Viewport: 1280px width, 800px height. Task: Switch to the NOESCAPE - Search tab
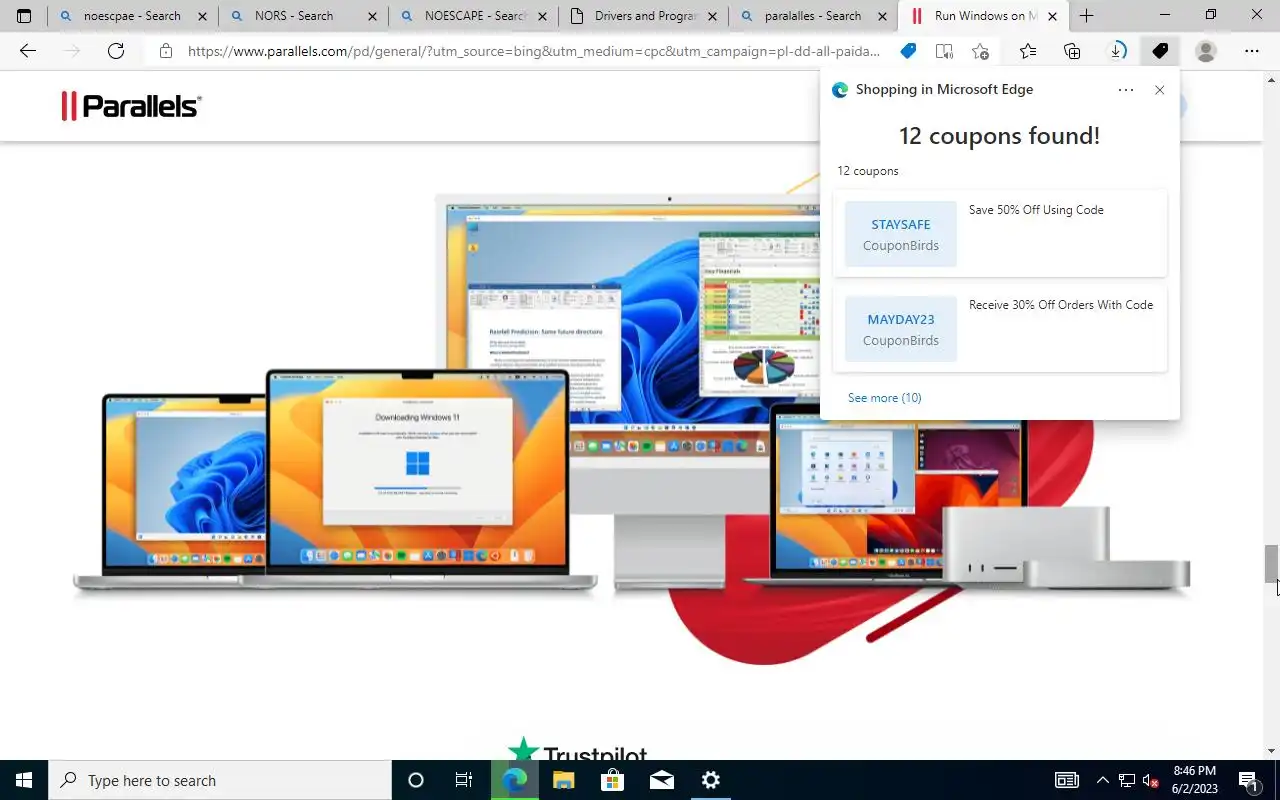point(475,16)
